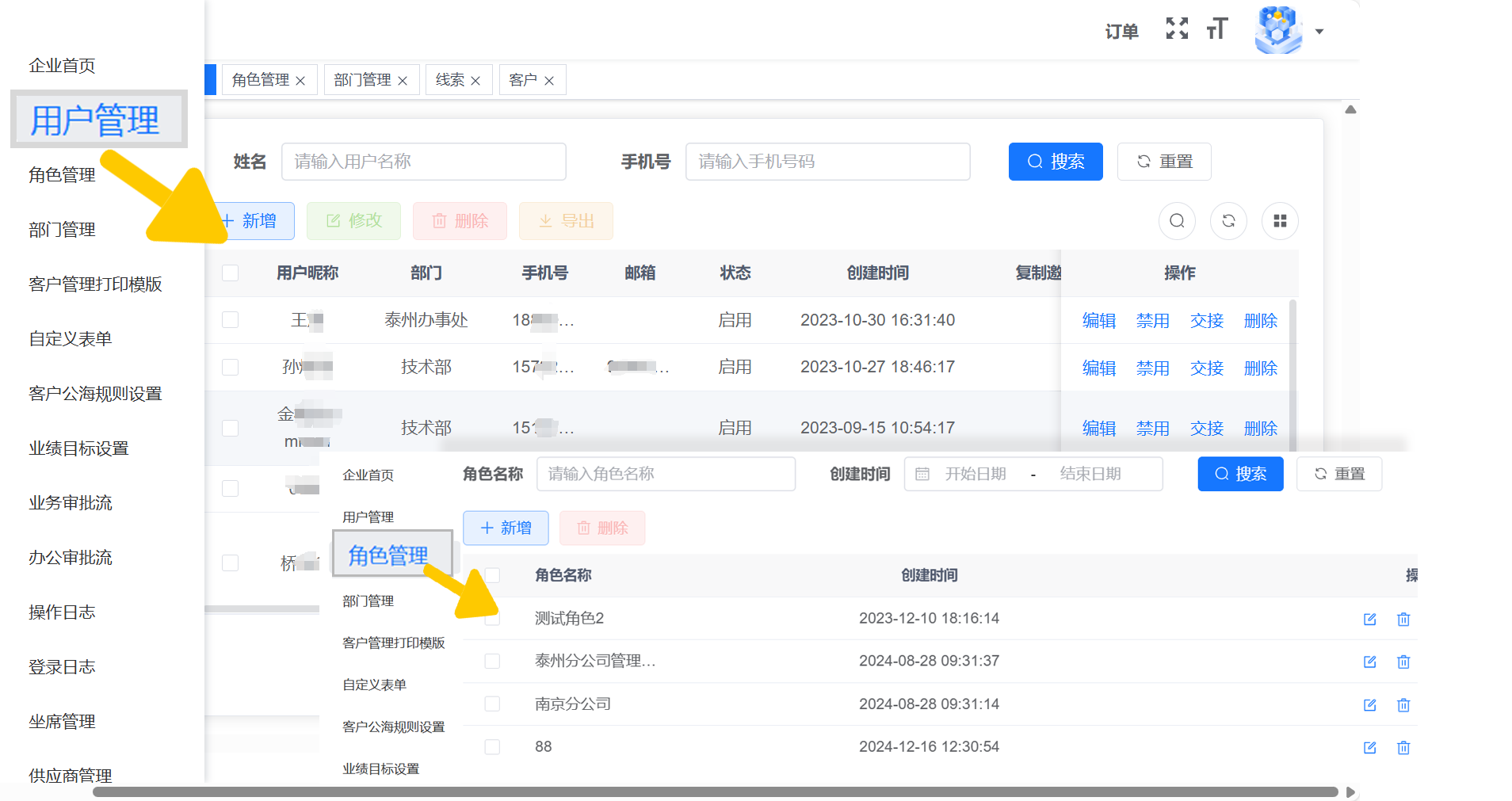Check the box for 泰州办事处 user row
Image resolution: width=1512 pixels, height=801 pixels.
point(231,320)
